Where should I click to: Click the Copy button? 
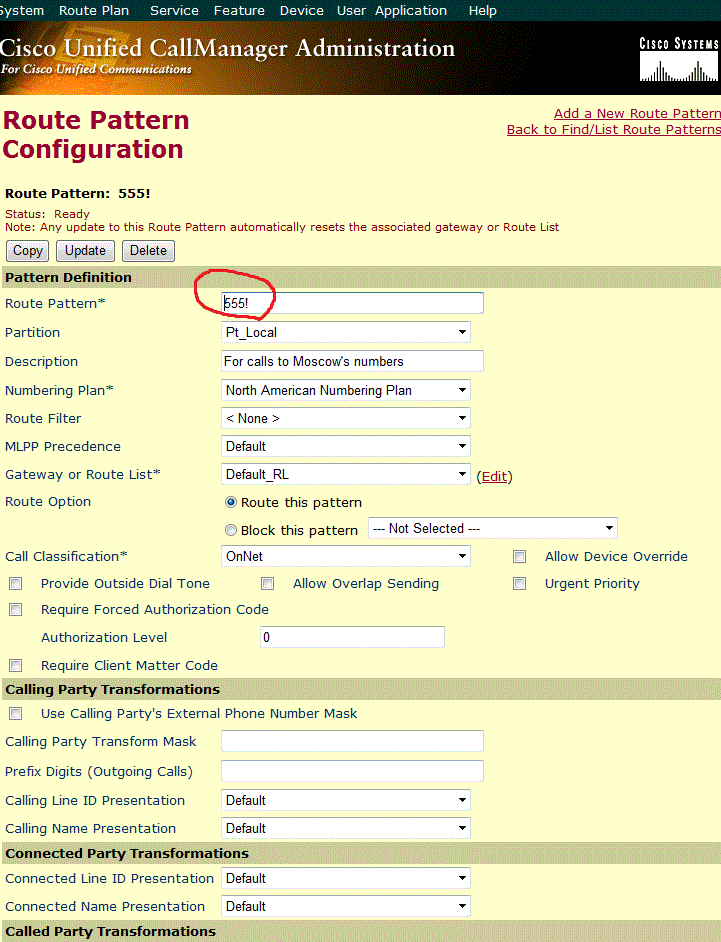pyautogui.click(x=28, y=251)
